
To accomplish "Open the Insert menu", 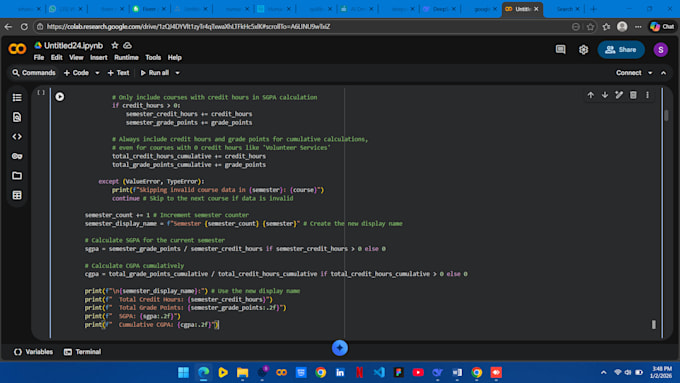I will (x=98, y=57).
